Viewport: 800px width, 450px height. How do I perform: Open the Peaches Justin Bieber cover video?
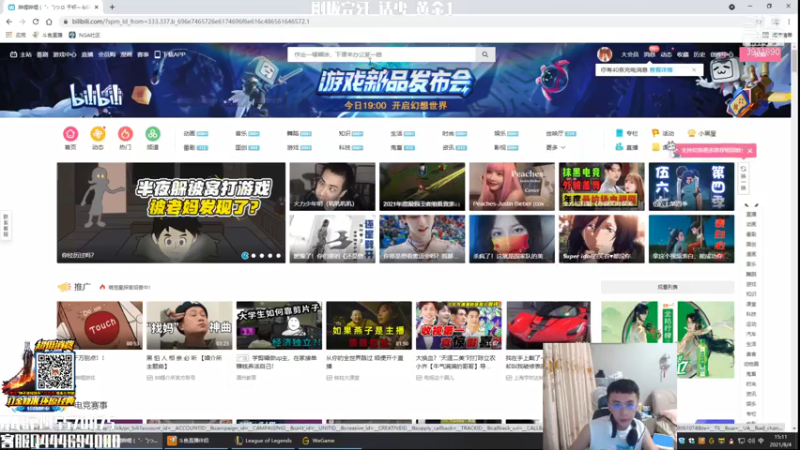512,186
